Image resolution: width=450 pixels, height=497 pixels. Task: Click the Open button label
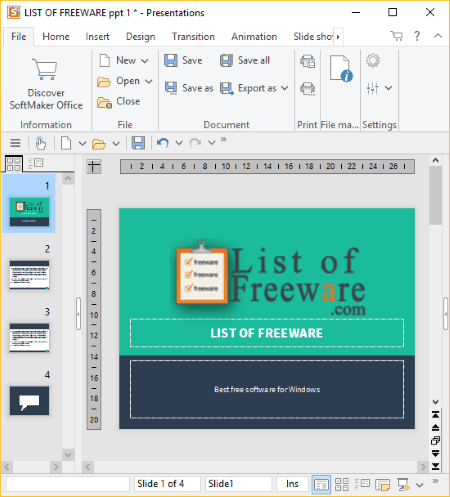[128, 81]
